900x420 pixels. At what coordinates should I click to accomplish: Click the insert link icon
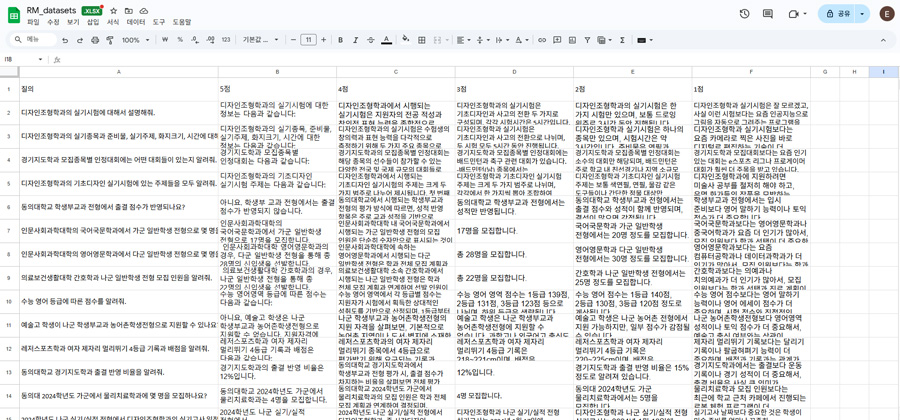click(x=542, y=40)
